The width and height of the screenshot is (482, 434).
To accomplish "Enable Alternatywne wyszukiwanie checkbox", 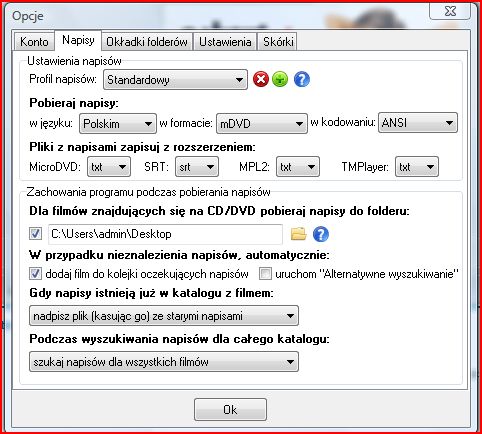I will (266, 274).
